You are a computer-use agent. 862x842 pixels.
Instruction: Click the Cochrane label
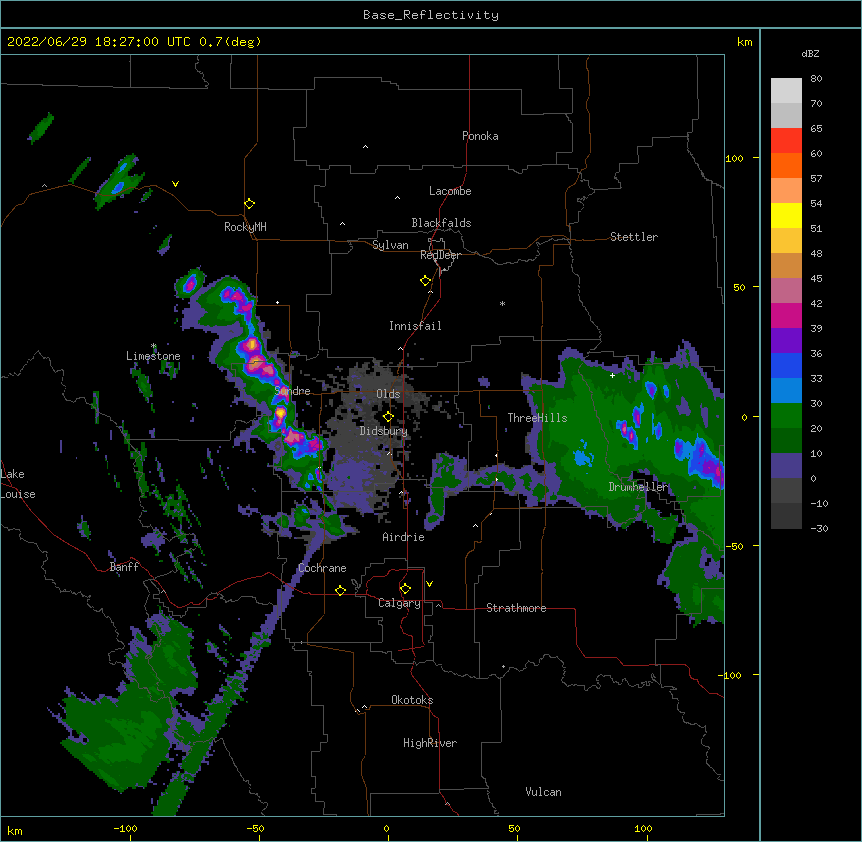[x=322, y=568]
